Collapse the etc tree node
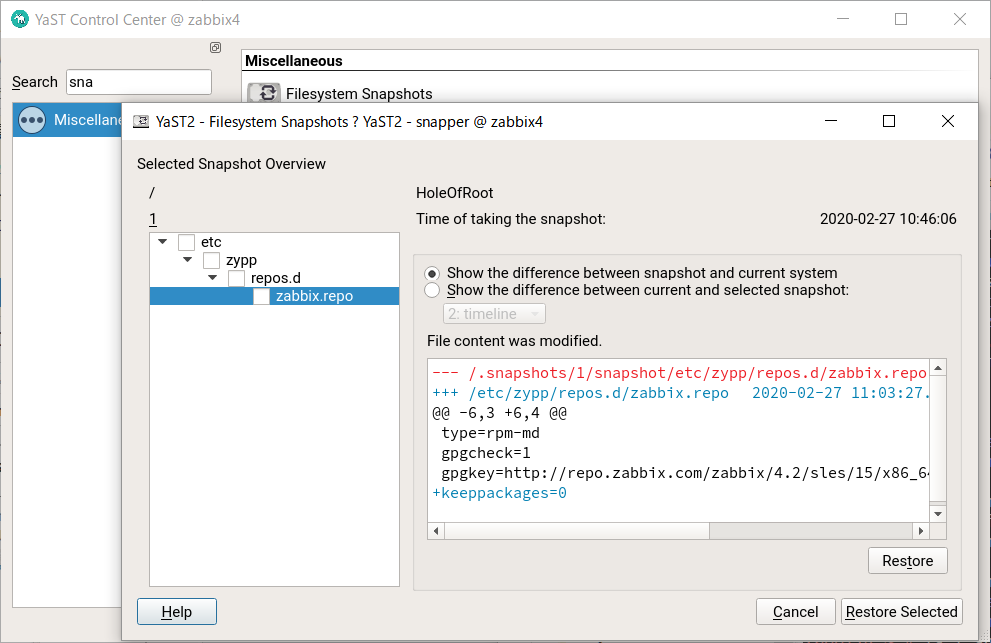This screenshot has width=991, height=643. [x=162, y=242]
